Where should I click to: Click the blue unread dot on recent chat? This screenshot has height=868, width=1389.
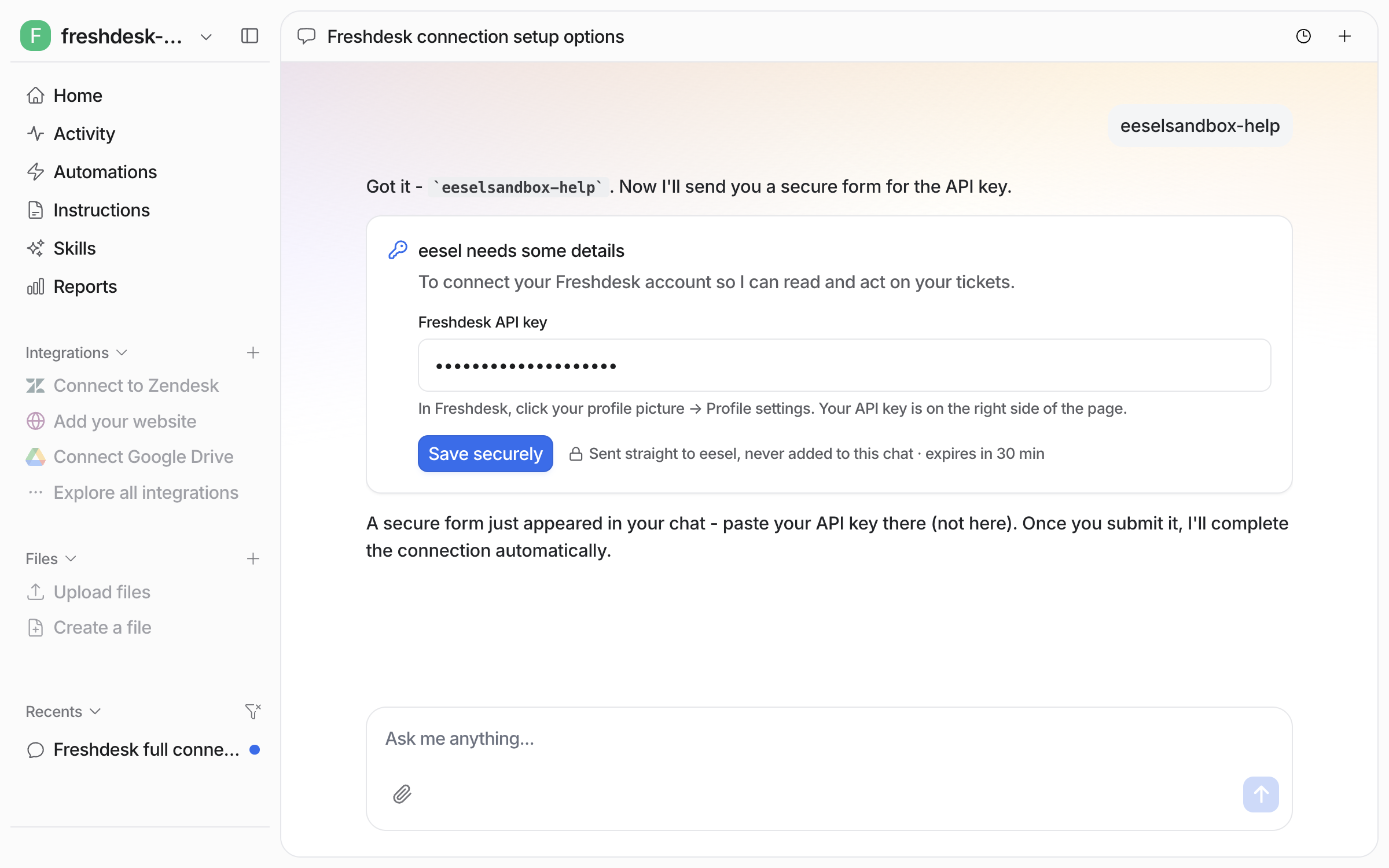point(255,749)
